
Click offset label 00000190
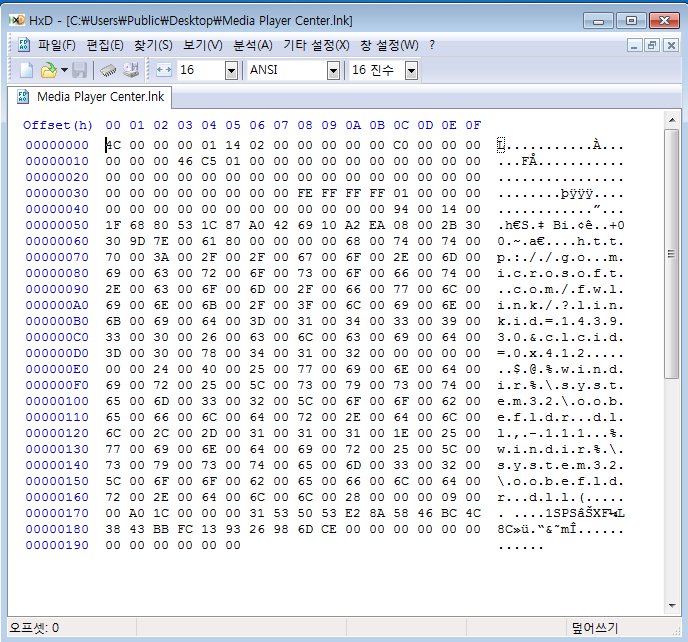[57, 545]
